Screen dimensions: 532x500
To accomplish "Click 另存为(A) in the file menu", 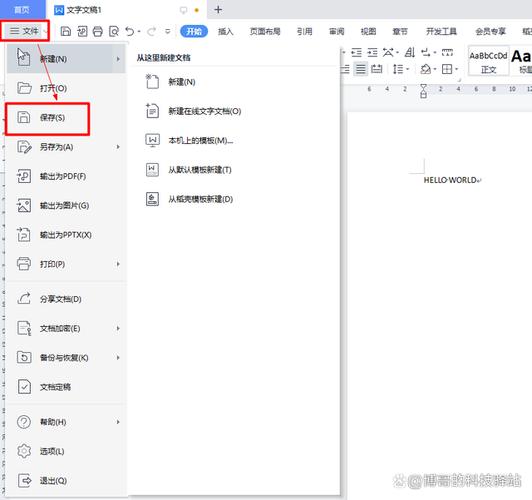I will [x=66, y=147].
